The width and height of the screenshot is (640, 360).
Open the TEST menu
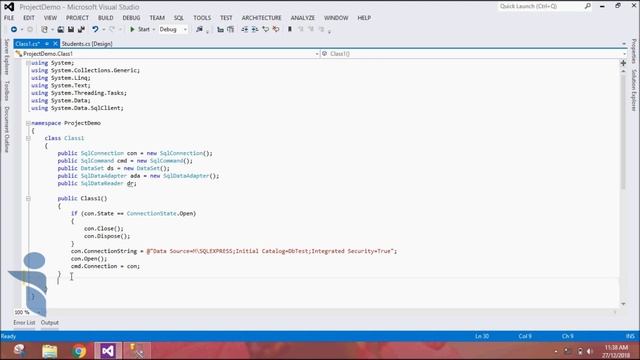coord(226,18)
